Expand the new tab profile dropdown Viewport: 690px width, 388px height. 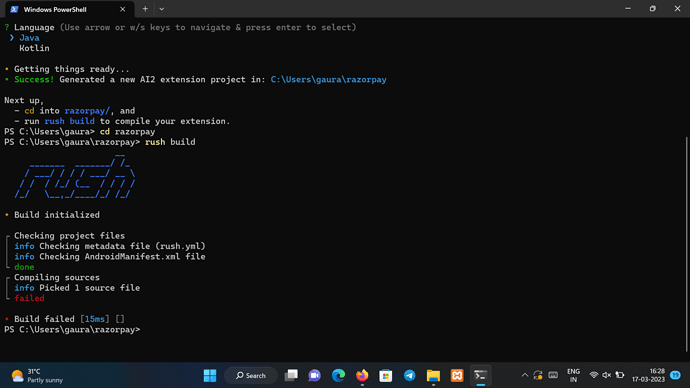click(x=161, y=9)
